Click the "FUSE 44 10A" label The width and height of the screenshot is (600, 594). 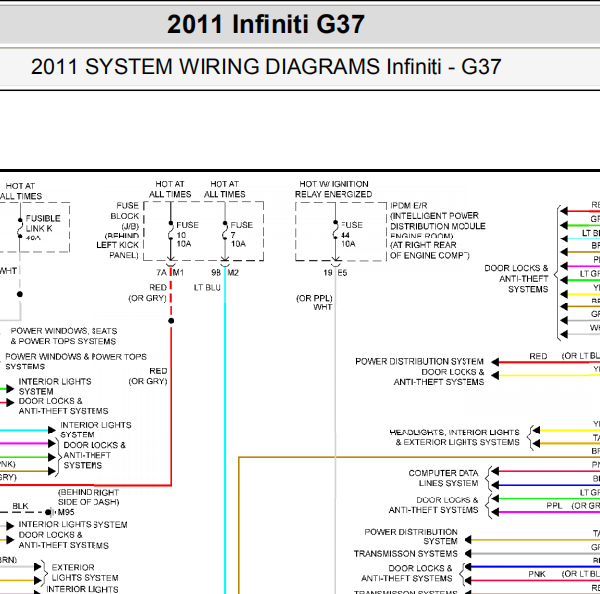351,234
